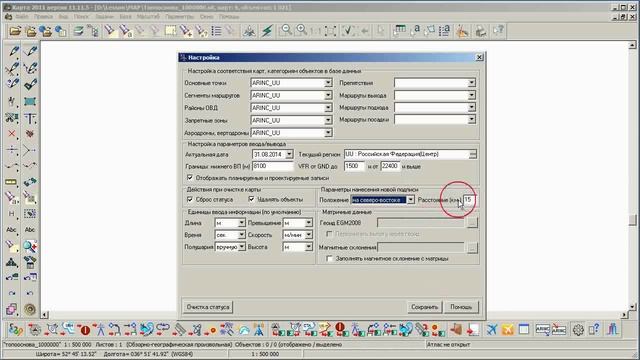
Task: Click the yellow ruler icon in left toolbar
Action: coord(12,182)
